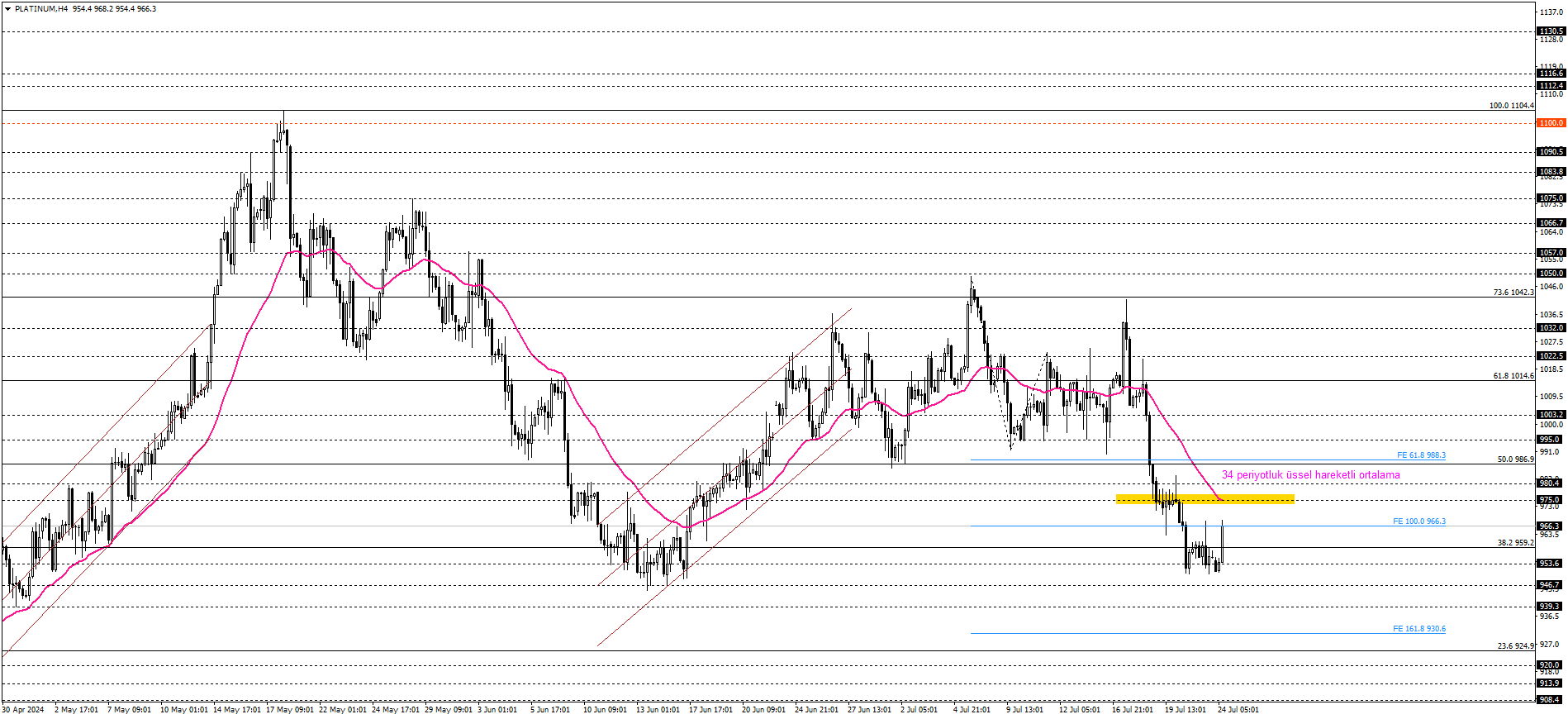Click the 1075.0 price level label
Image resolution: width=1568 pixels, height=719 pixels.
click(1551, 198)
